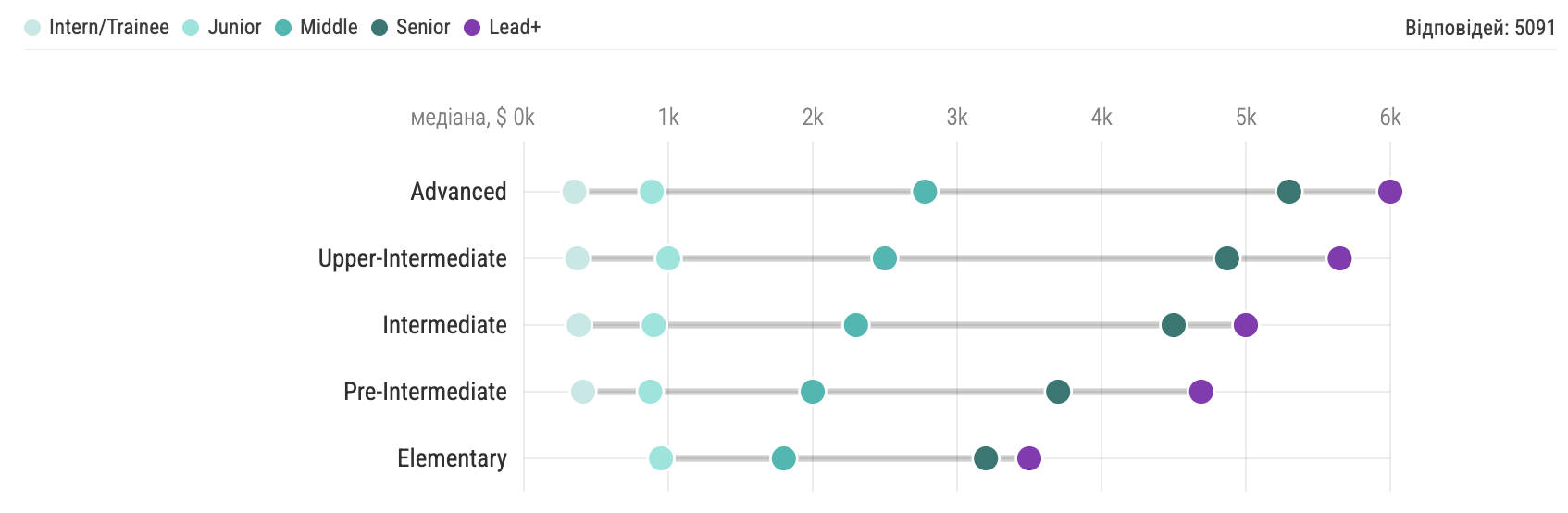Hide the Lead+ legend series
Screen dimensions: 1568x513
tap(503, 28)
